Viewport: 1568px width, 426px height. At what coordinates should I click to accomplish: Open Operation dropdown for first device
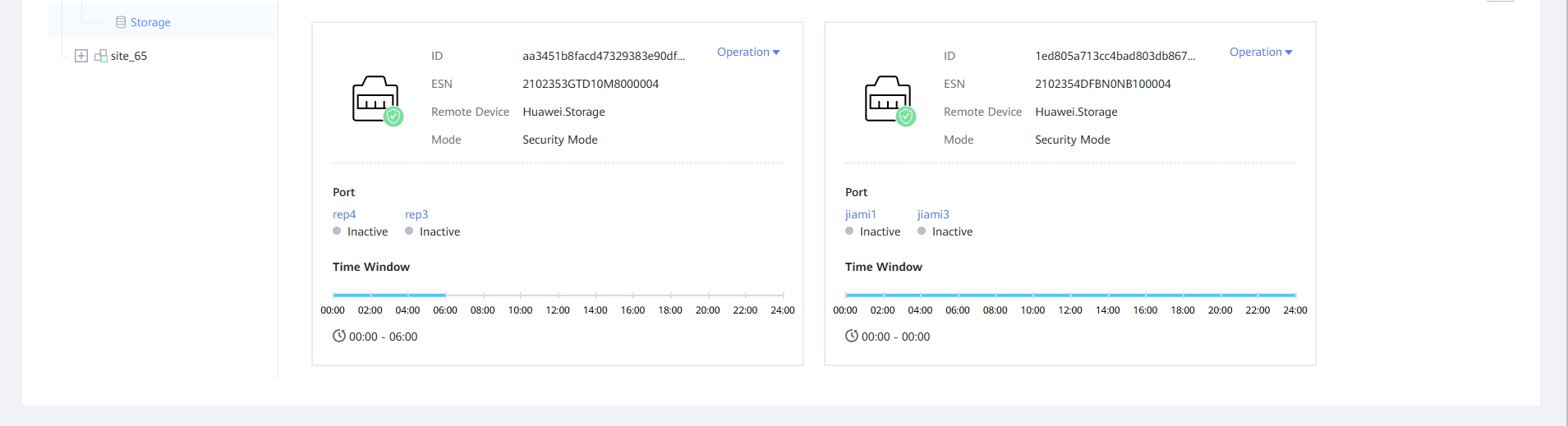tap(747, 52)
